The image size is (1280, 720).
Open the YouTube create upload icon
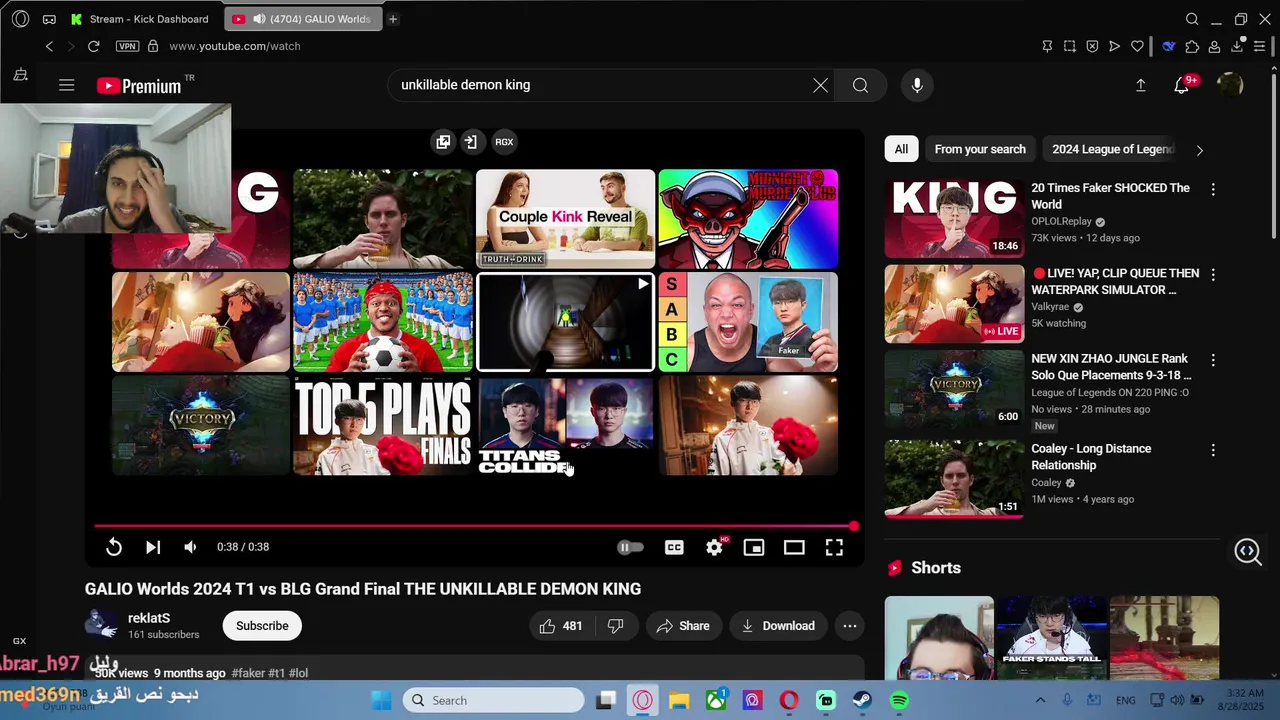click(1140, 86)
